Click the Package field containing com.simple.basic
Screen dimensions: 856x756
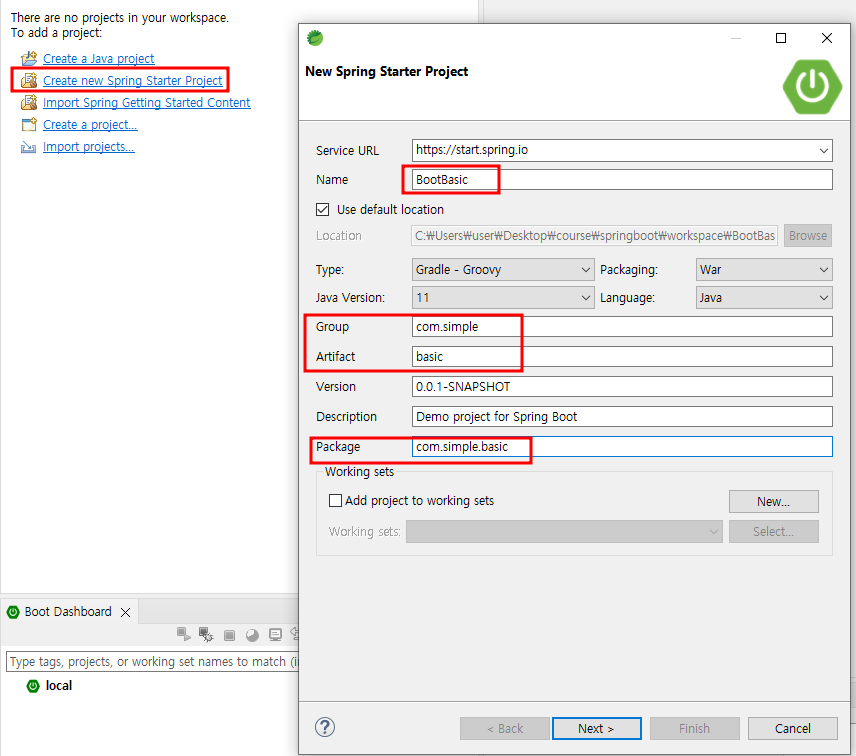(622, 447)
